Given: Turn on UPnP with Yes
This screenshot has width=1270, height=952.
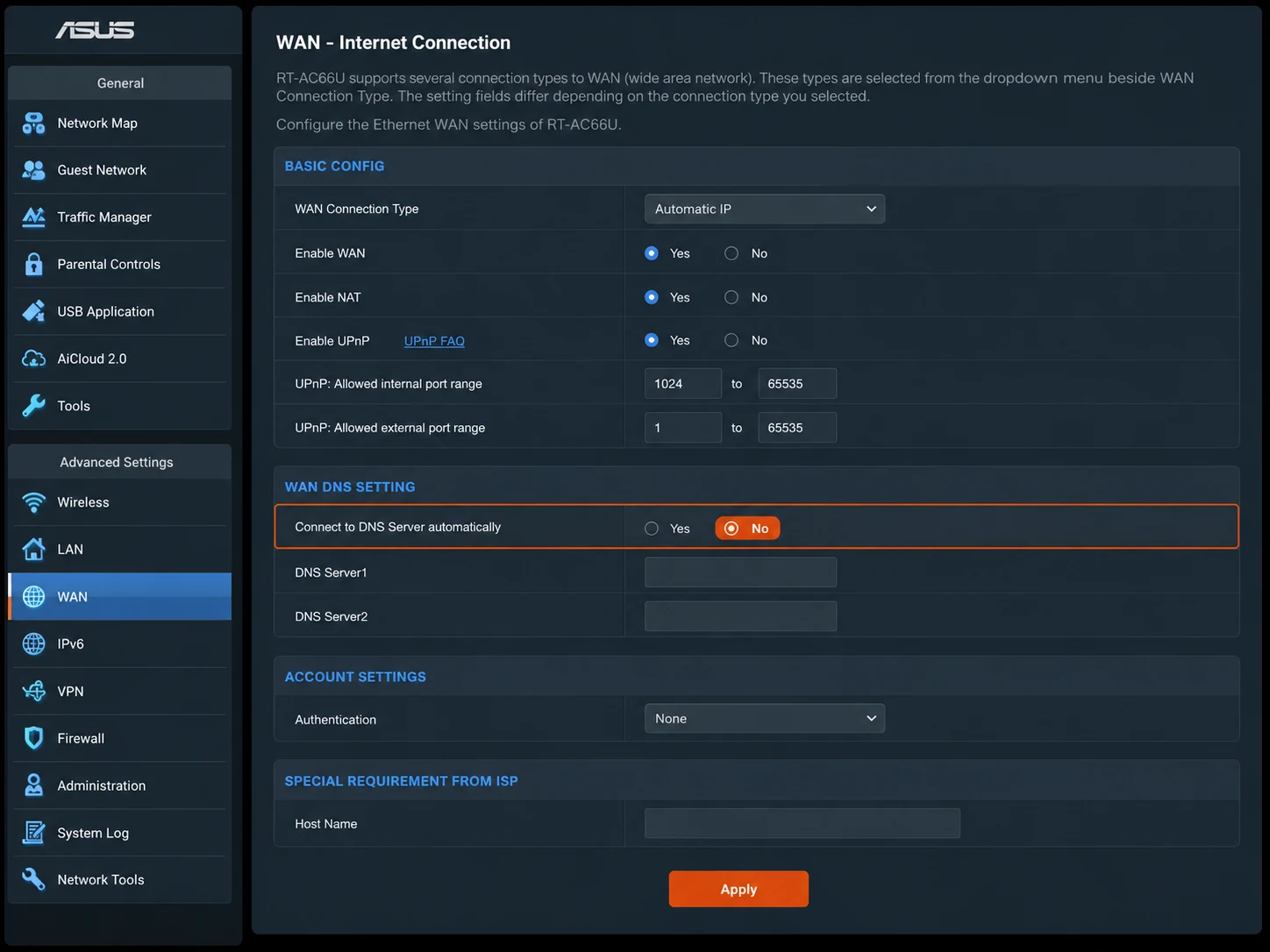Looking at the screenshot, I should [652, 340].
